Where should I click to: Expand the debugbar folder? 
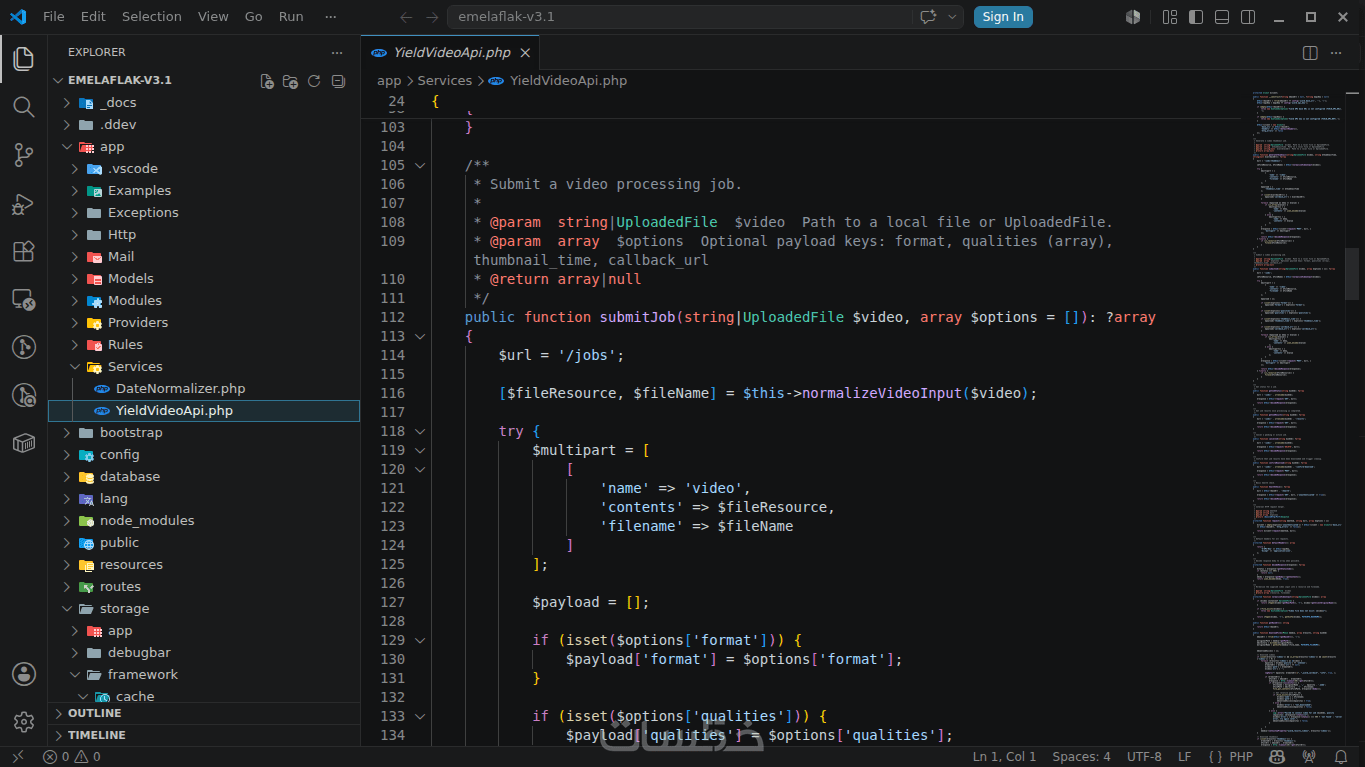pyautogui.click(x=75, y=653)
